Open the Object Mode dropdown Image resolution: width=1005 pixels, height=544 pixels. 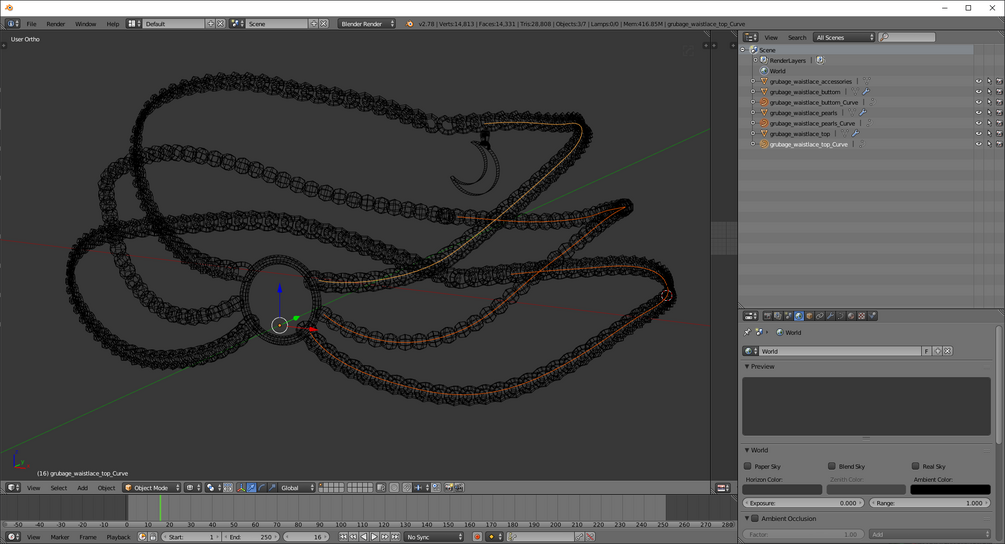[152, 488]
